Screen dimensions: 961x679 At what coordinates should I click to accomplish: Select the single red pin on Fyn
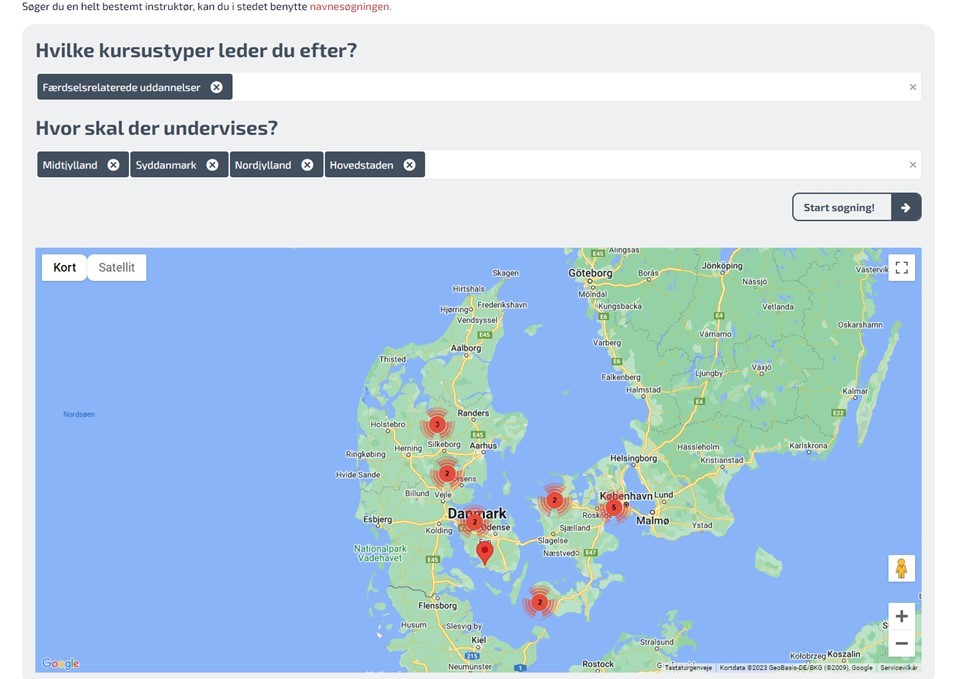point(485,552)
